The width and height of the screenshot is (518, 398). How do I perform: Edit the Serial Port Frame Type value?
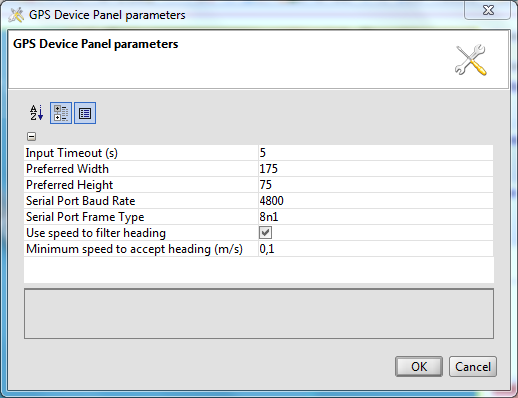tap(376, 217)
